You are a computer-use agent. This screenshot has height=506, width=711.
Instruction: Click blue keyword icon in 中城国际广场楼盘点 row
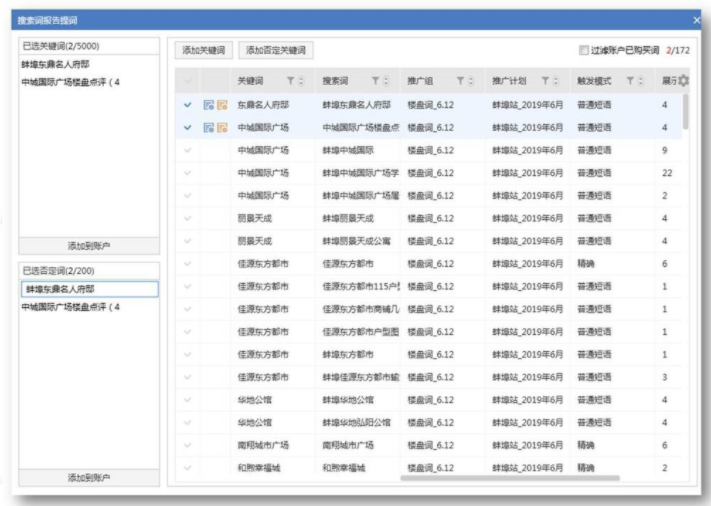coord(209,127)
